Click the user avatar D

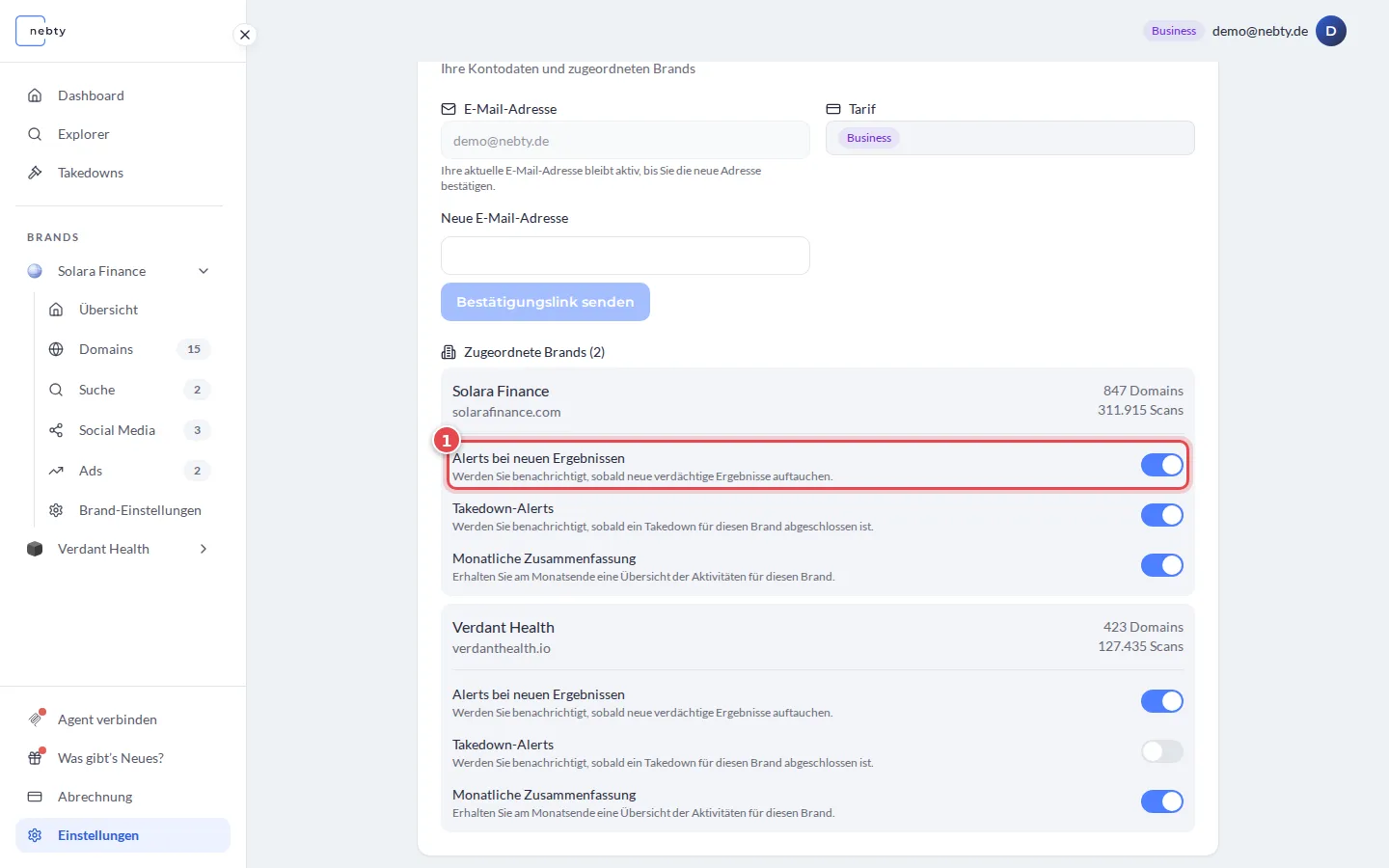(1331, 31)
